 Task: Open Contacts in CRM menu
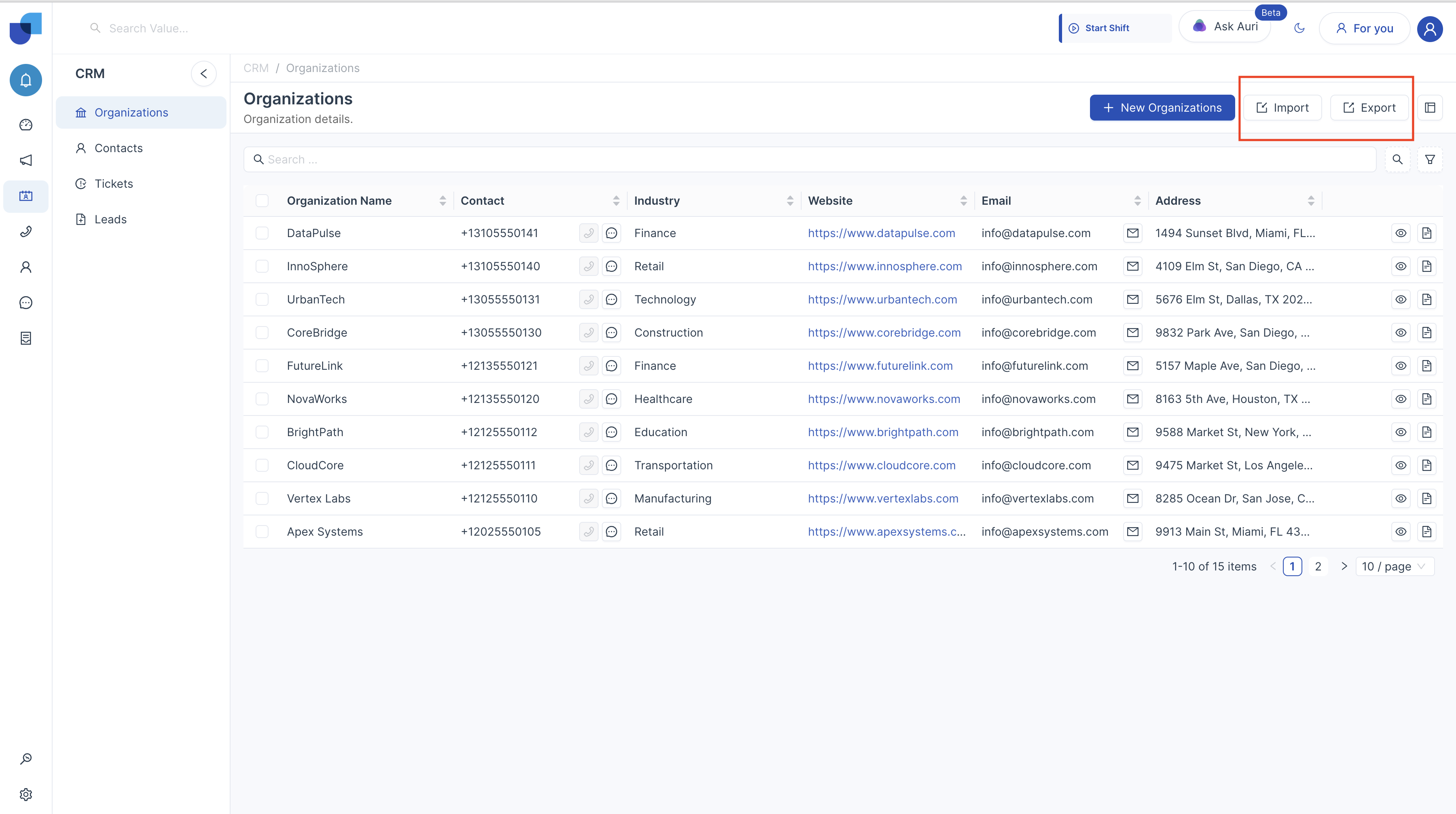119,148
